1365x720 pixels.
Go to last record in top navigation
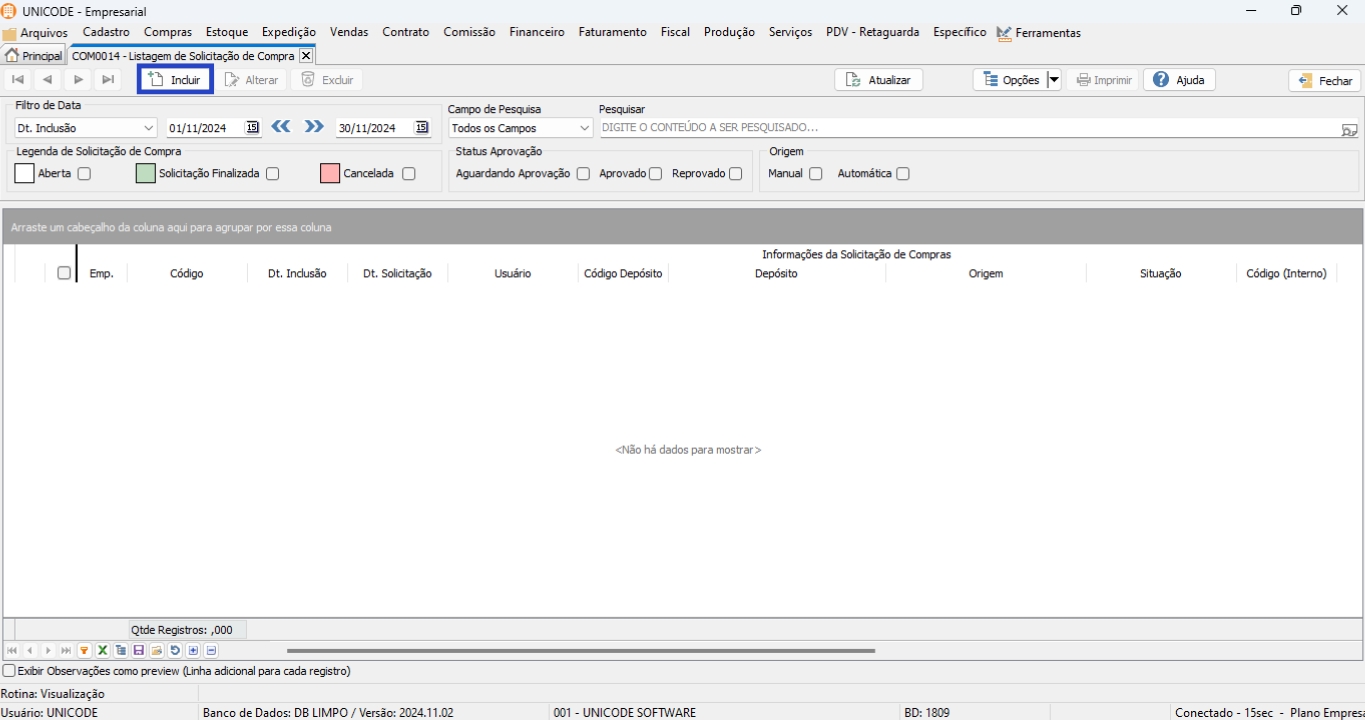(109, 80)
